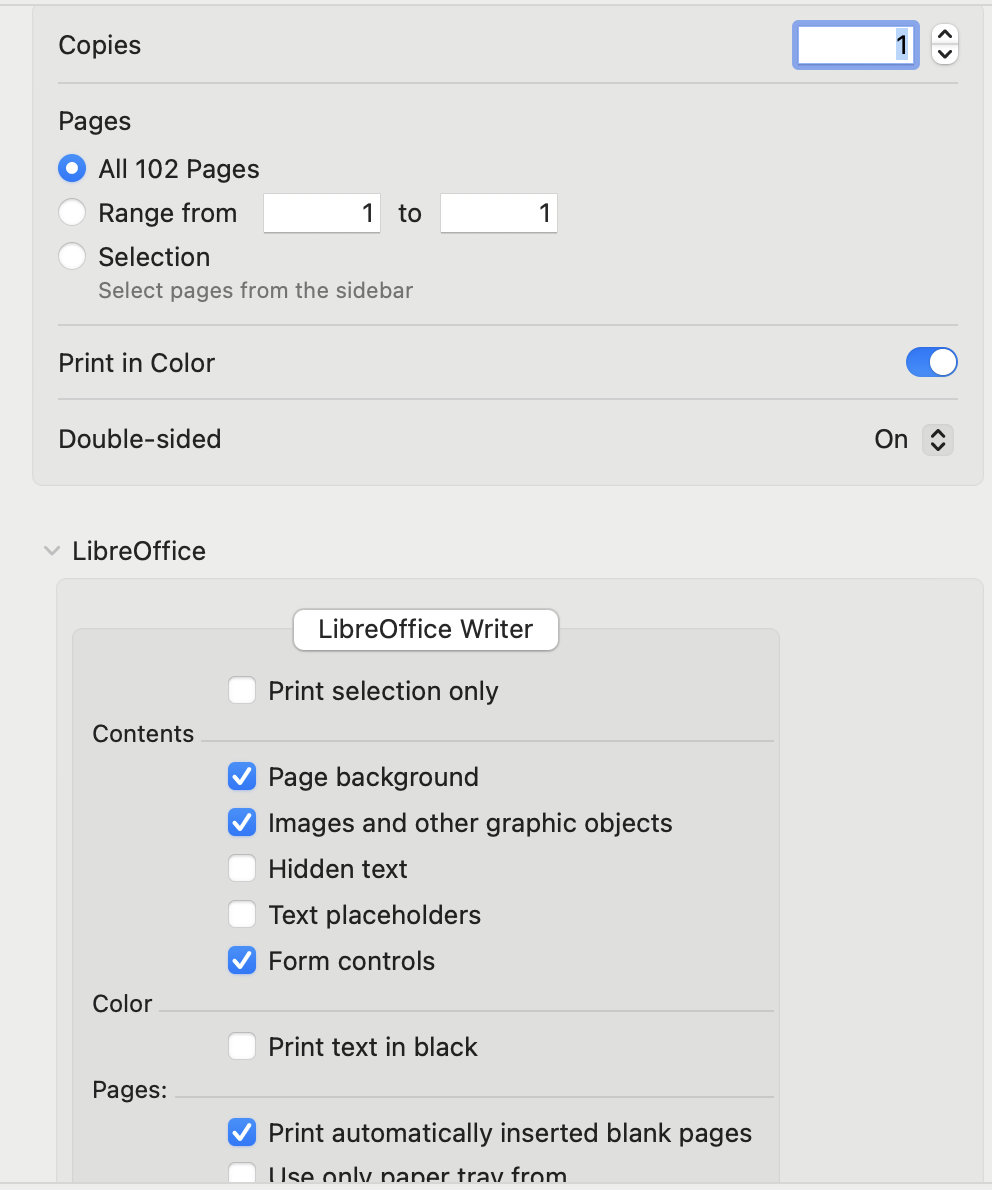This screenshot has width=992, height=1190.
Task: Enable Print text in black
Action: 242,1047
